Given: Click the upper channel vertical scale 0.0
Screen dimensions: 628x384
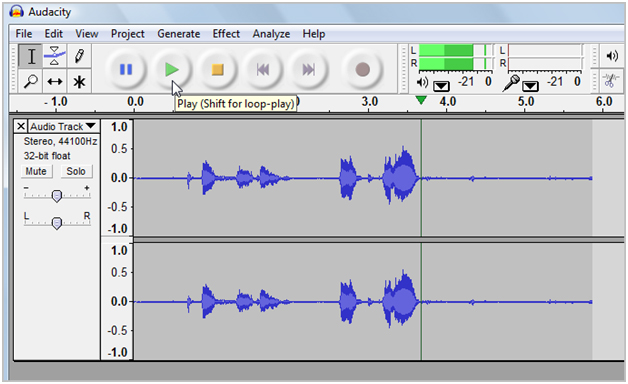Looking at the screenshot, I should [119, 177].
